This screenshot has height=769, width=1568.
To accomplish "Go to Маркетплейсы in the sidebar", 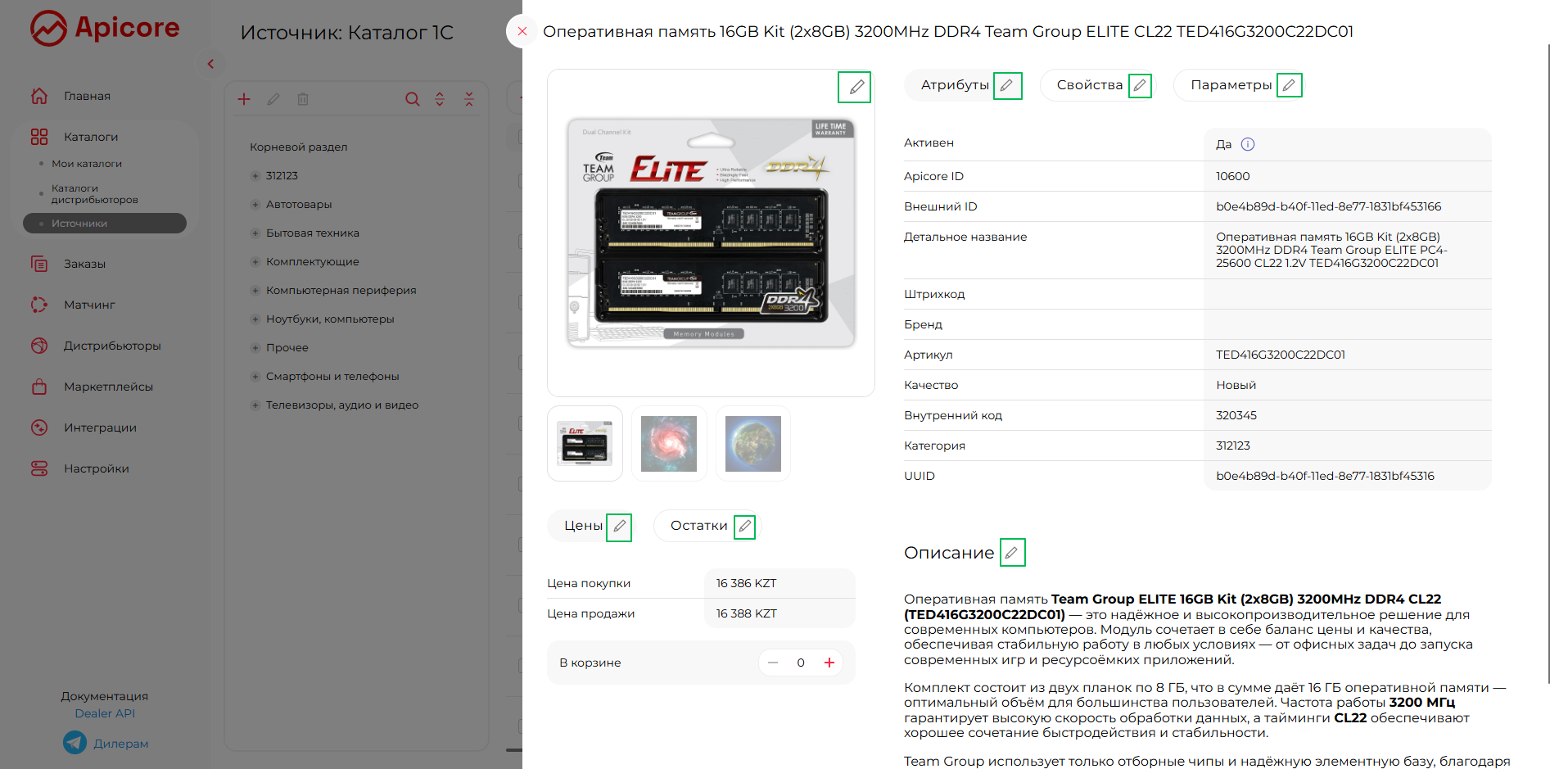I will 108,387.
